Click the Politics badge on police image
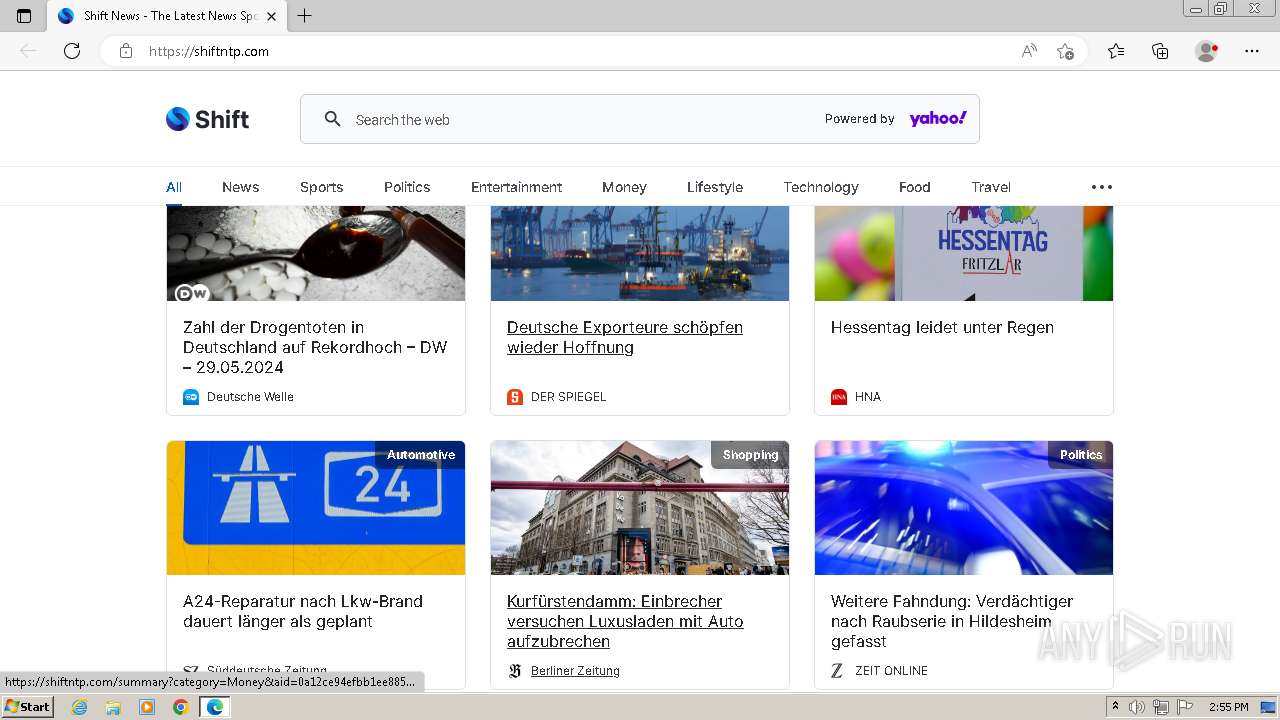Viewport: 1280px width, 720px height. pyautogui.click(x=1081, y=455)
